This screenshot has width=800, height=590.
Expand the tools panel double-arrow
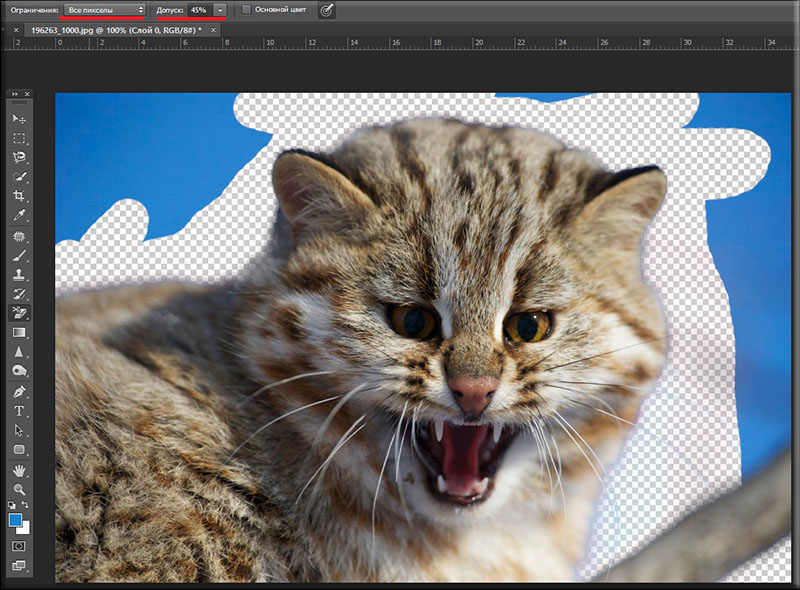tap(15, 94)
